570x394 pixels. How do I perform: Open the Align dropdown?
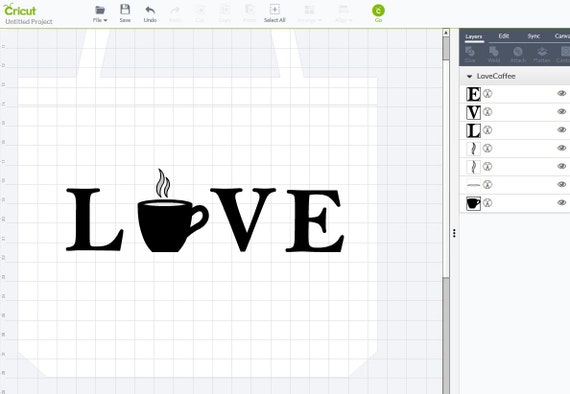(x=344, y=13)
